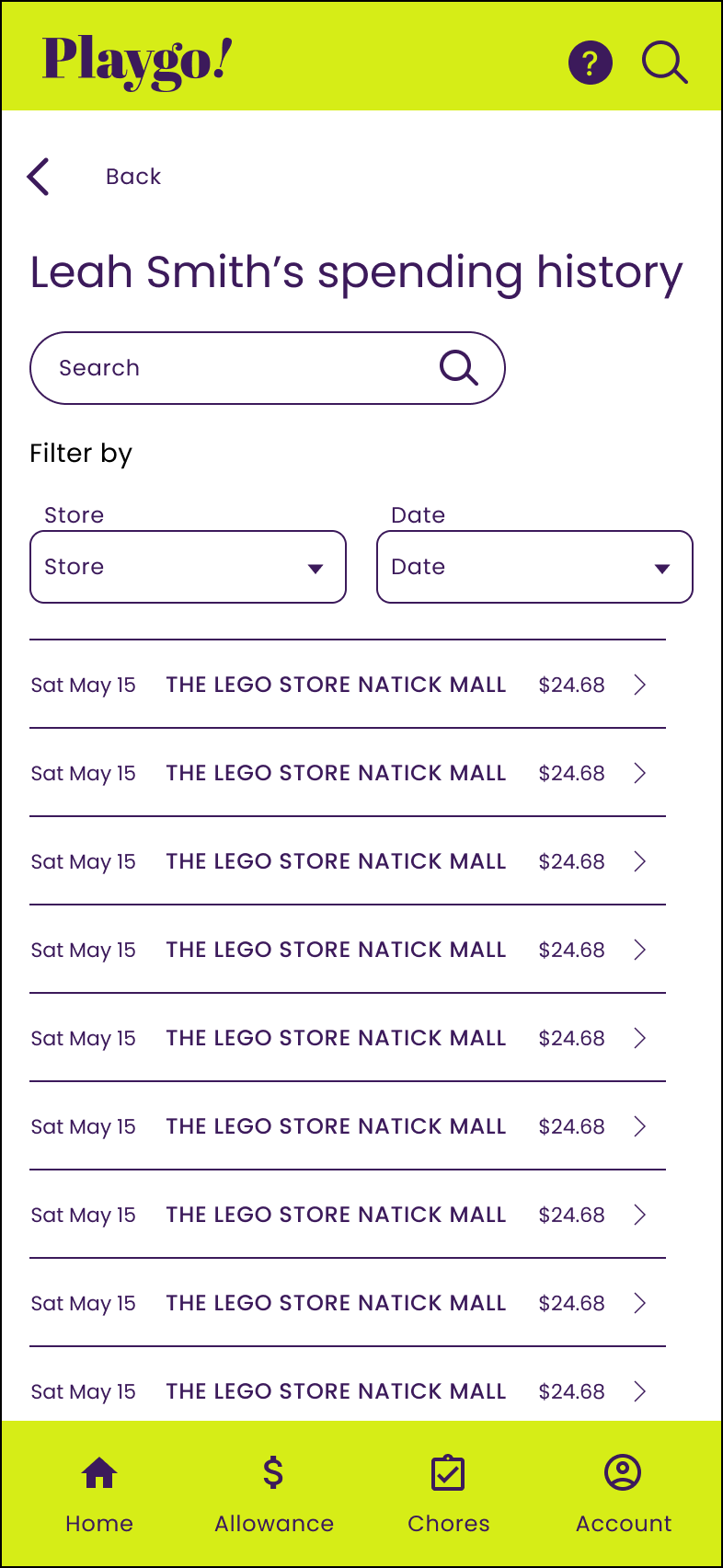Open search from the header magnifier icon
The image size is (723, 1568).
[x=664, y=63]
